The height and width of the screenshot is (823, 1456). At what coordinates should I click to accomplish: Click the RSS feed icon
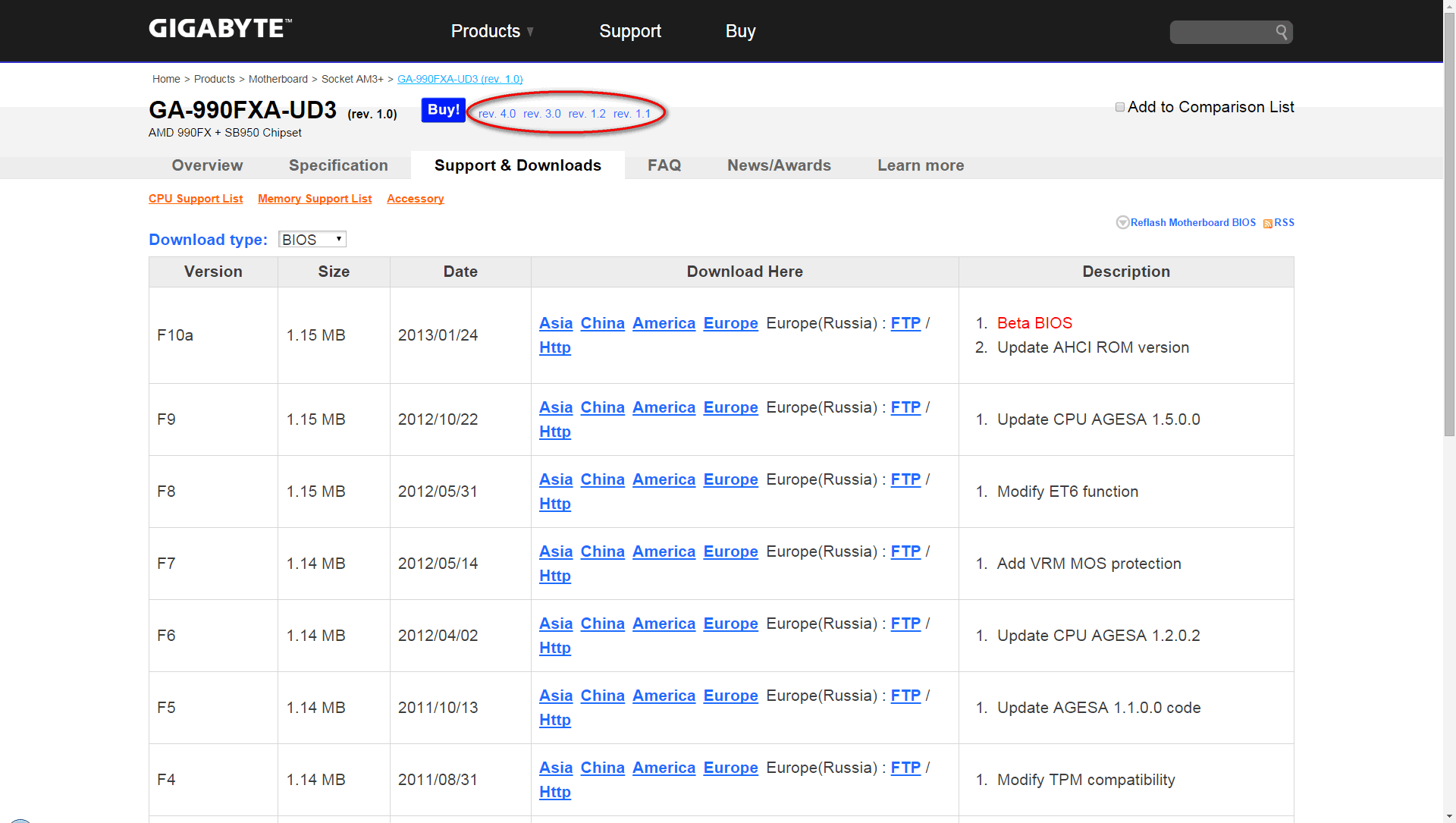click(1267, 223)
